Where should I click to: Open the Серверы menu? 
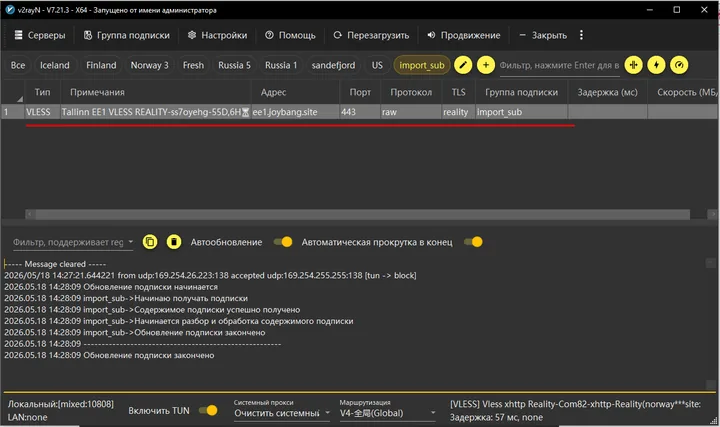pyautogui.click(x=40, y=35)
